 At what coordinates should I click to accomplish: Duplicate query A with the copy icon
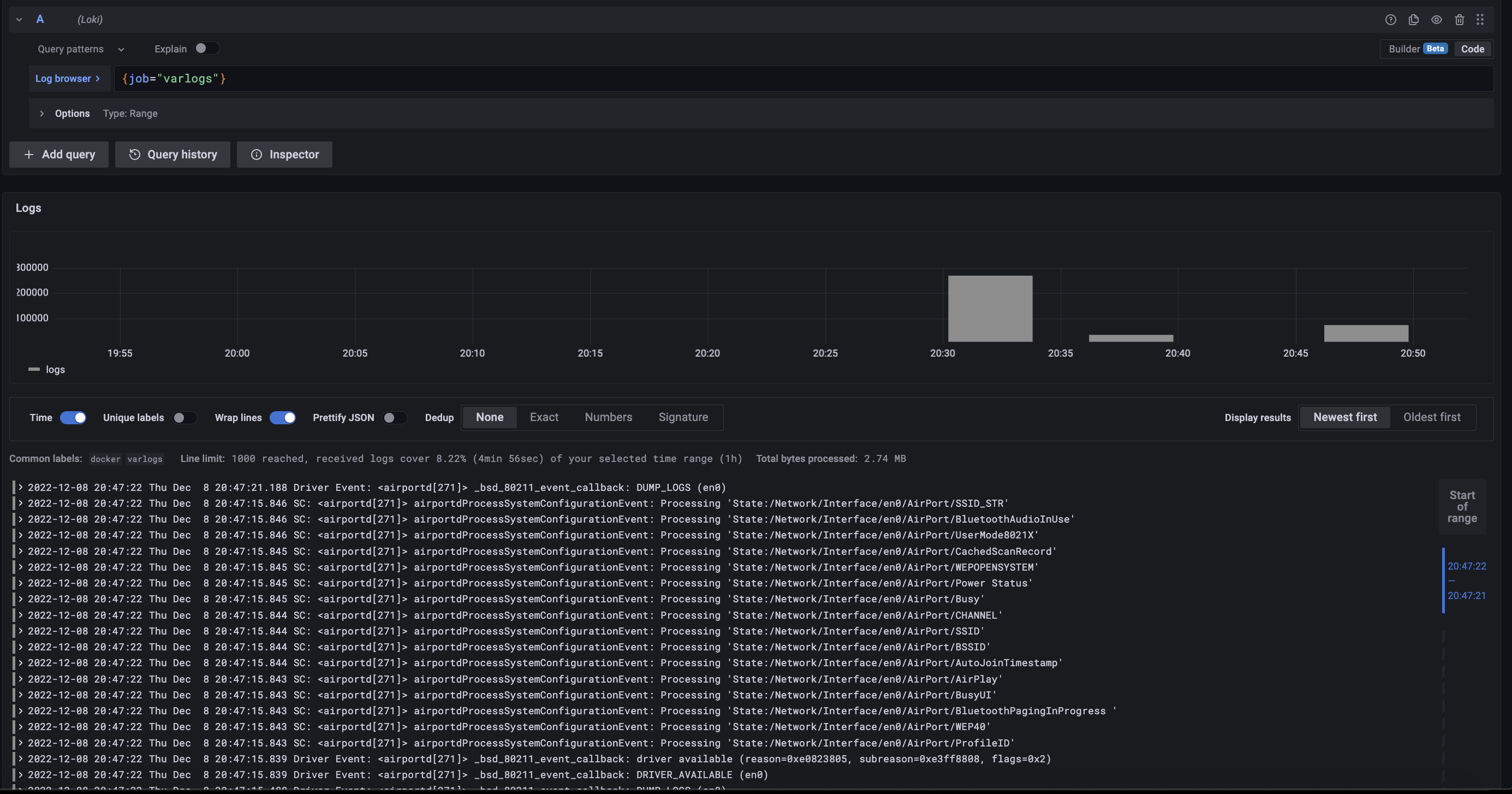pos(1413,19)
